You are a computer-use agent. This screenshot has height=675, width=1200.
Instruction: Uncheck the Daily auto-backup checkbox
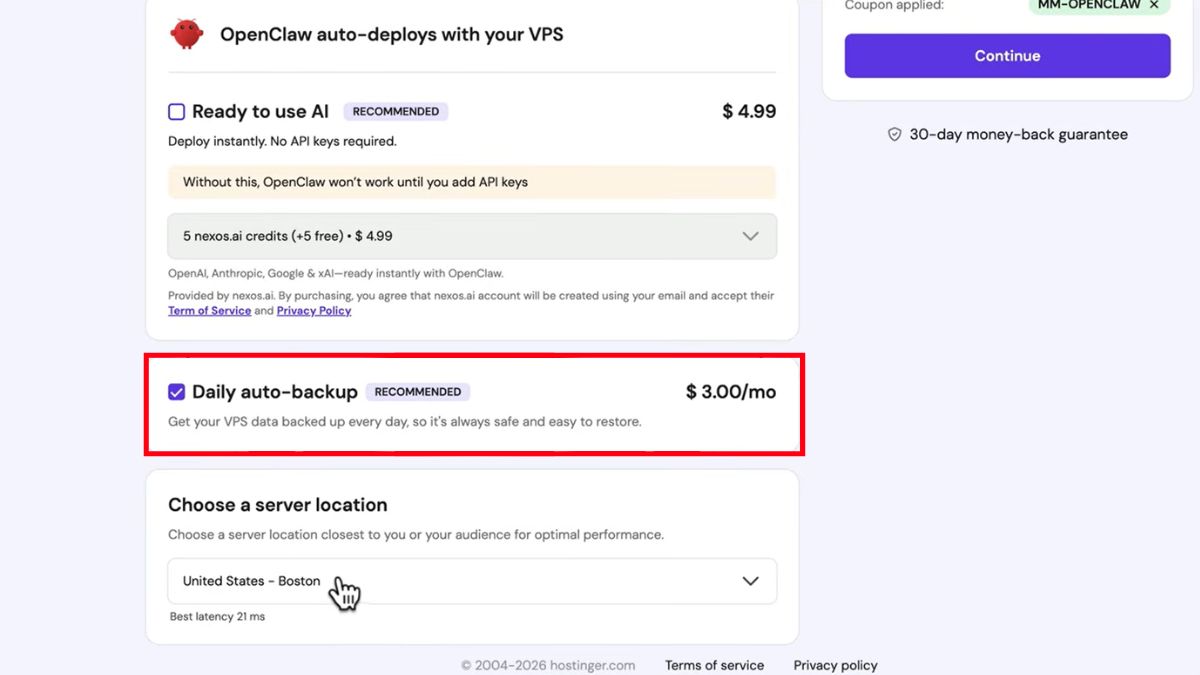point(177,392)
